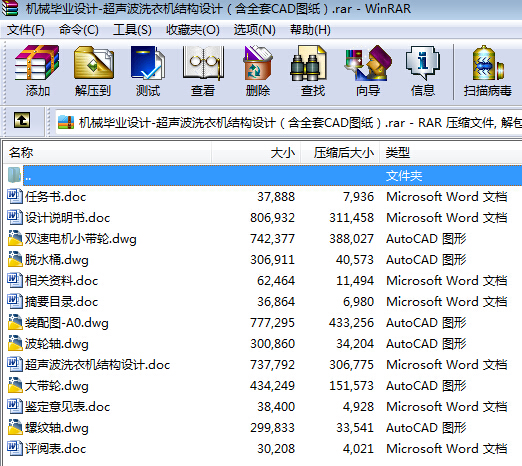Image resolution: width=522 pixels, height=466 pixels.
Task: Sort by the 大小 column header
Action: tap(256, 153)
